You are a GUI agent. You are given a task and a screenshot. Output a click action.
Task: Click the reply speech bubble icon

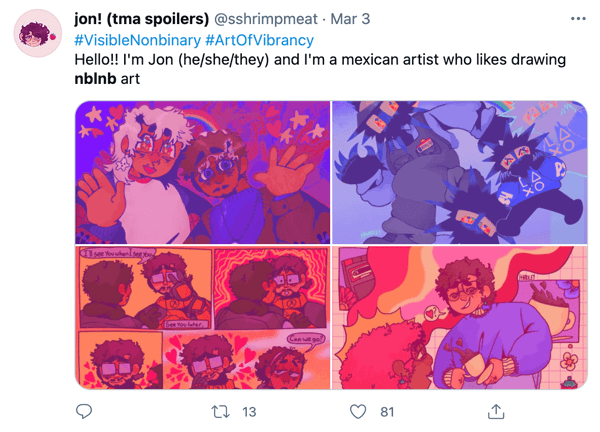tap(84, 411)
